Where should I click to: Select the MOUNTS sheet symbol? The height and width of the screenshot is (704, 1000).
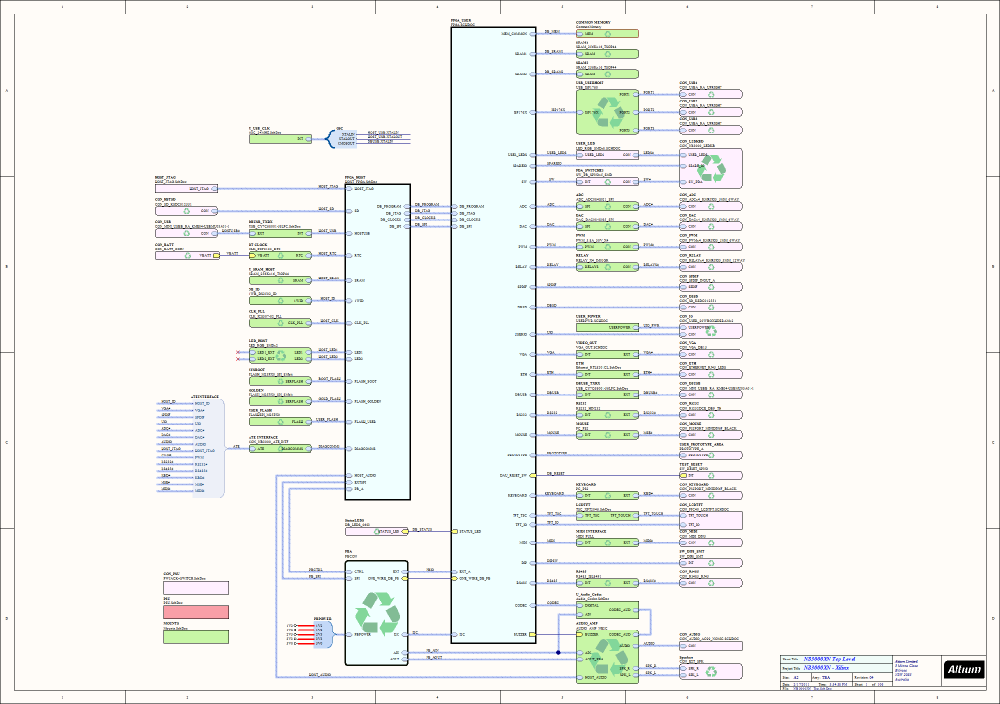click(196, 636)
